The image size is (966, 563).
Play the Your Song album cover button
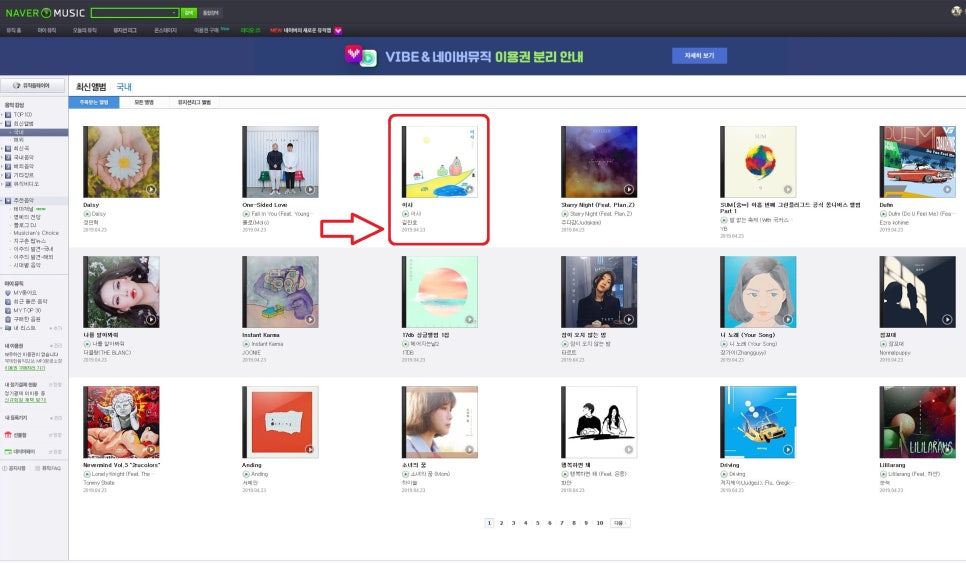(787, 320)
